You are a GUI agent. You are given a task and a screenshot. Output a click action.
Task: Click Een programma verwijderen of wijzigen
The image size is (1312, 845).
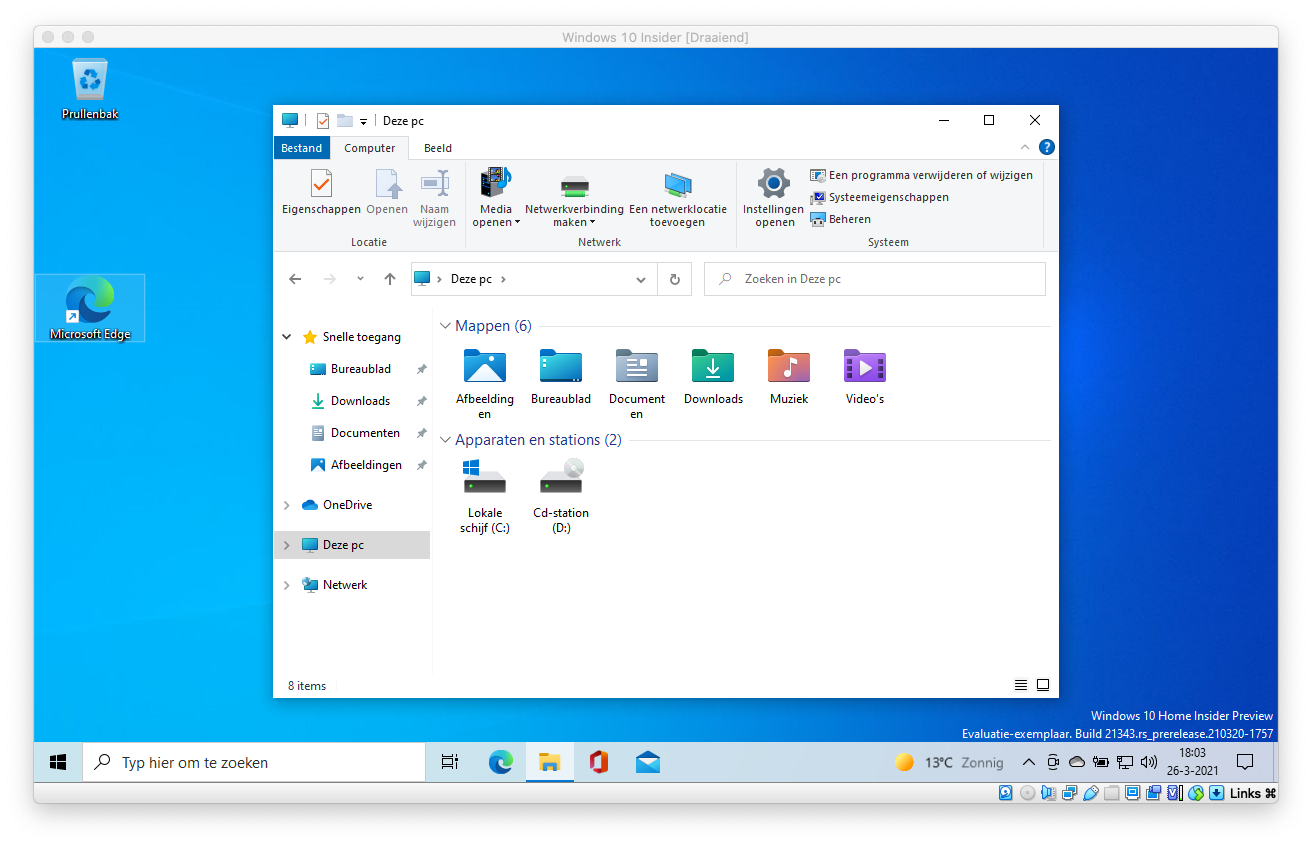coord(930,175)
